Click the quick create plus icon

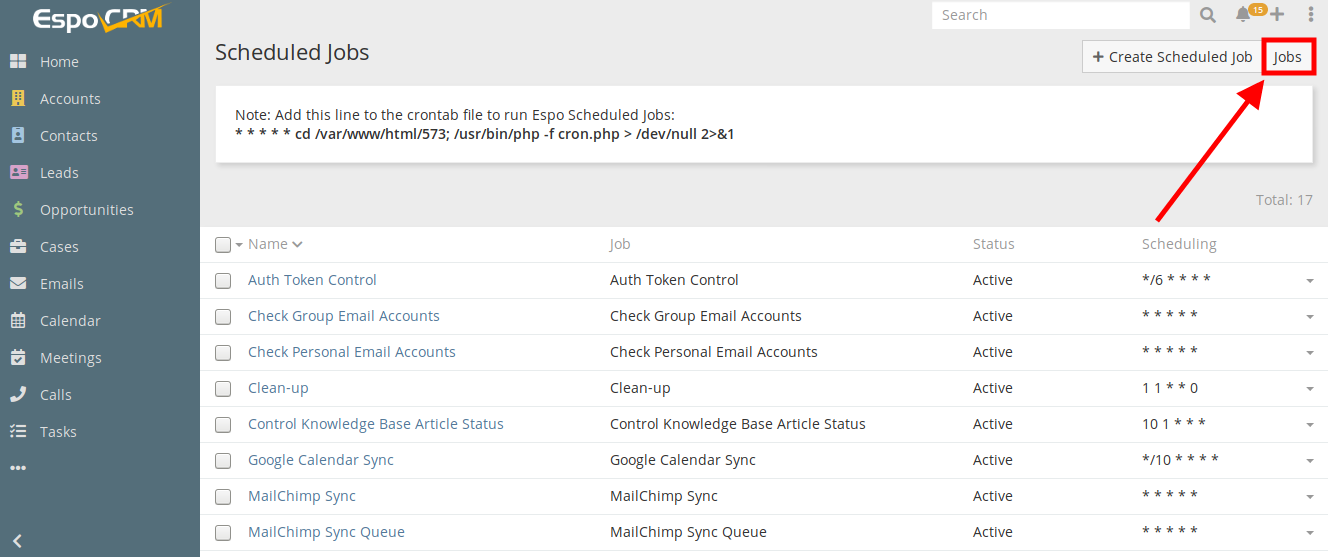coord(1277,15)
